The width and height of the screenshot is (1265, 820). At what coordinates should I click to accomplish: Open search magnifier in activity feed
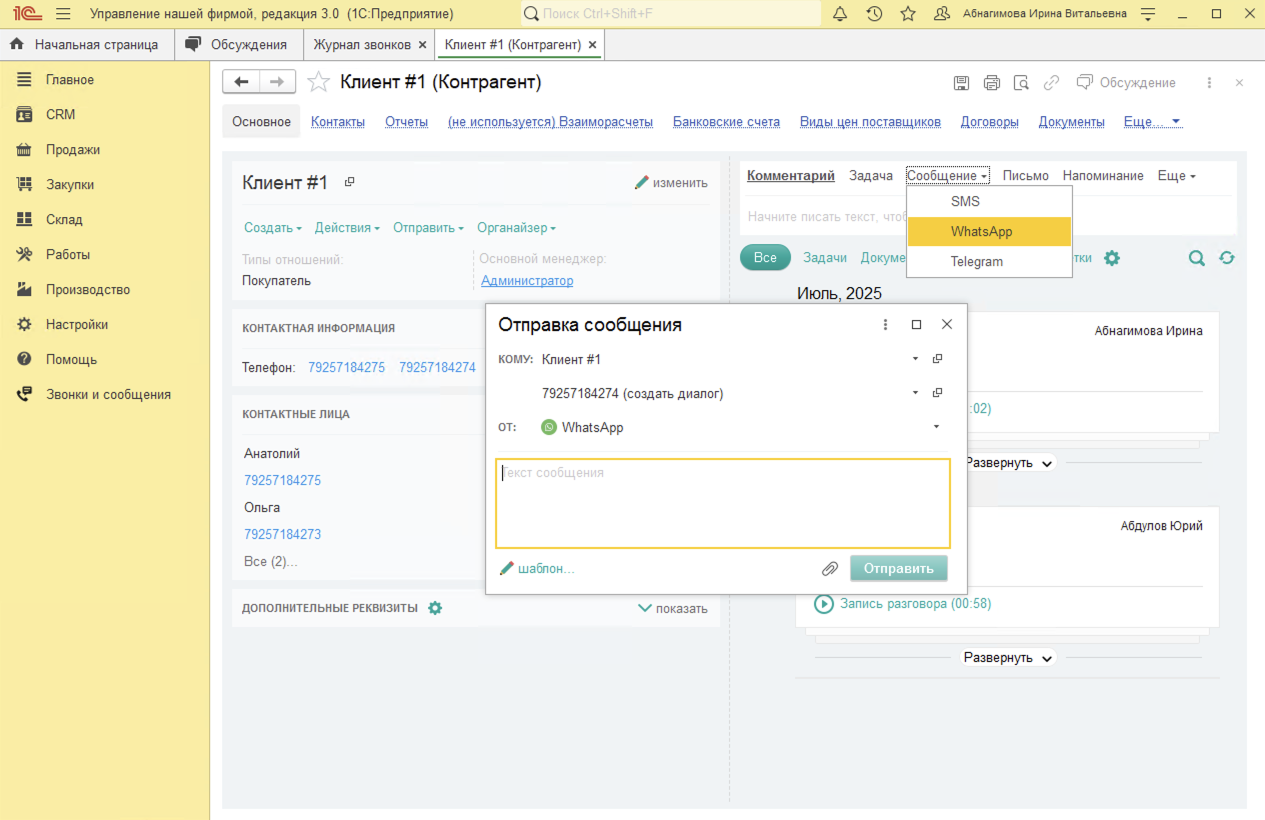1196,258
